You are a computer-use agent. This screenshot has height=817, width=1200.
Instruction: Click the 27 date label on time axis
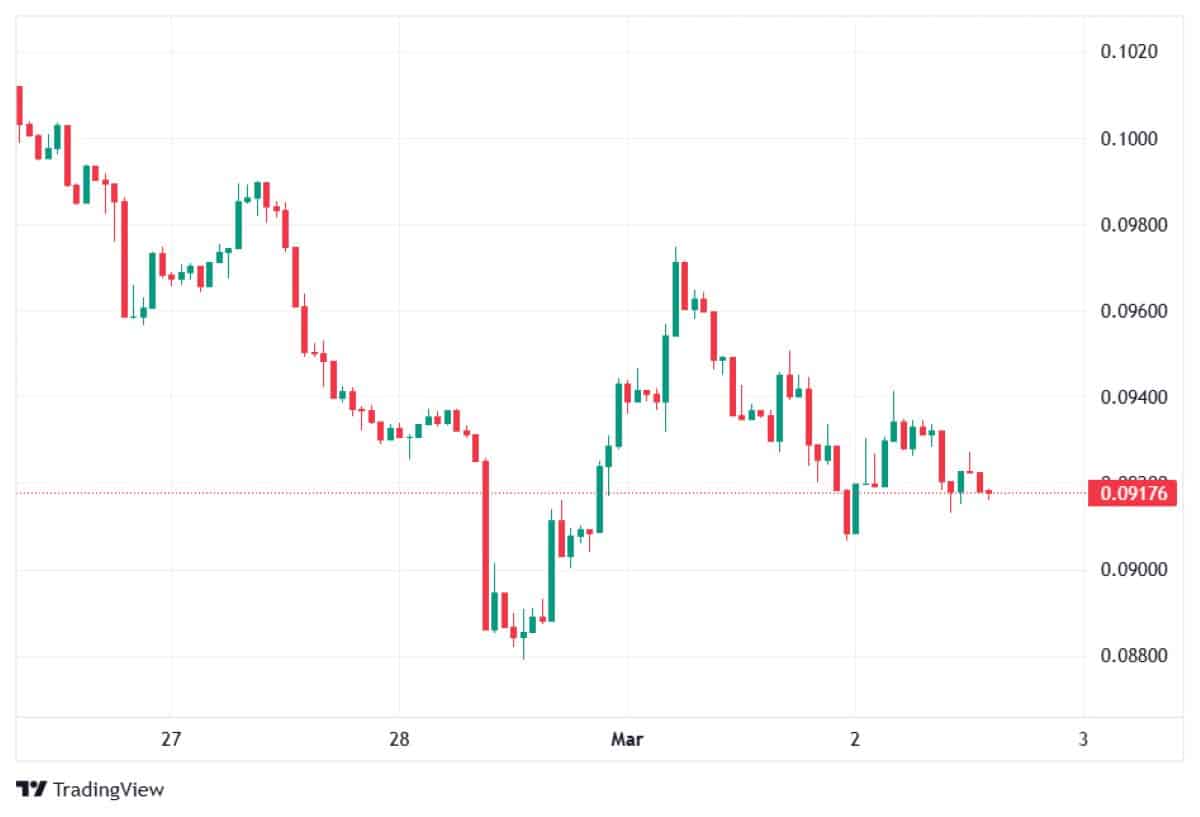pos(170,740)
